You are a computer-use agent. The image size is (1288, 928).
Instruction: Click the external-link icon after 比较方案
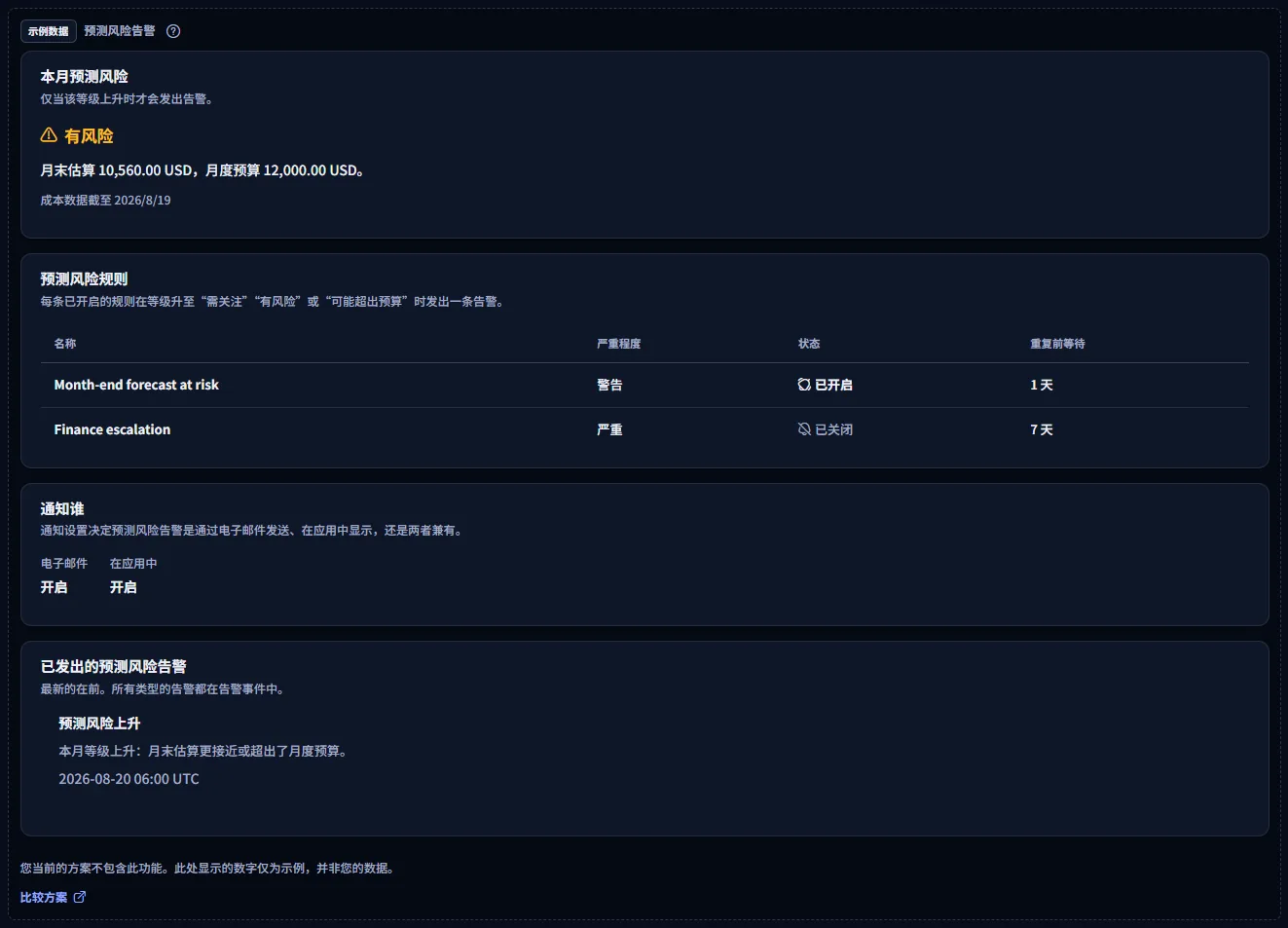[80, 897]
